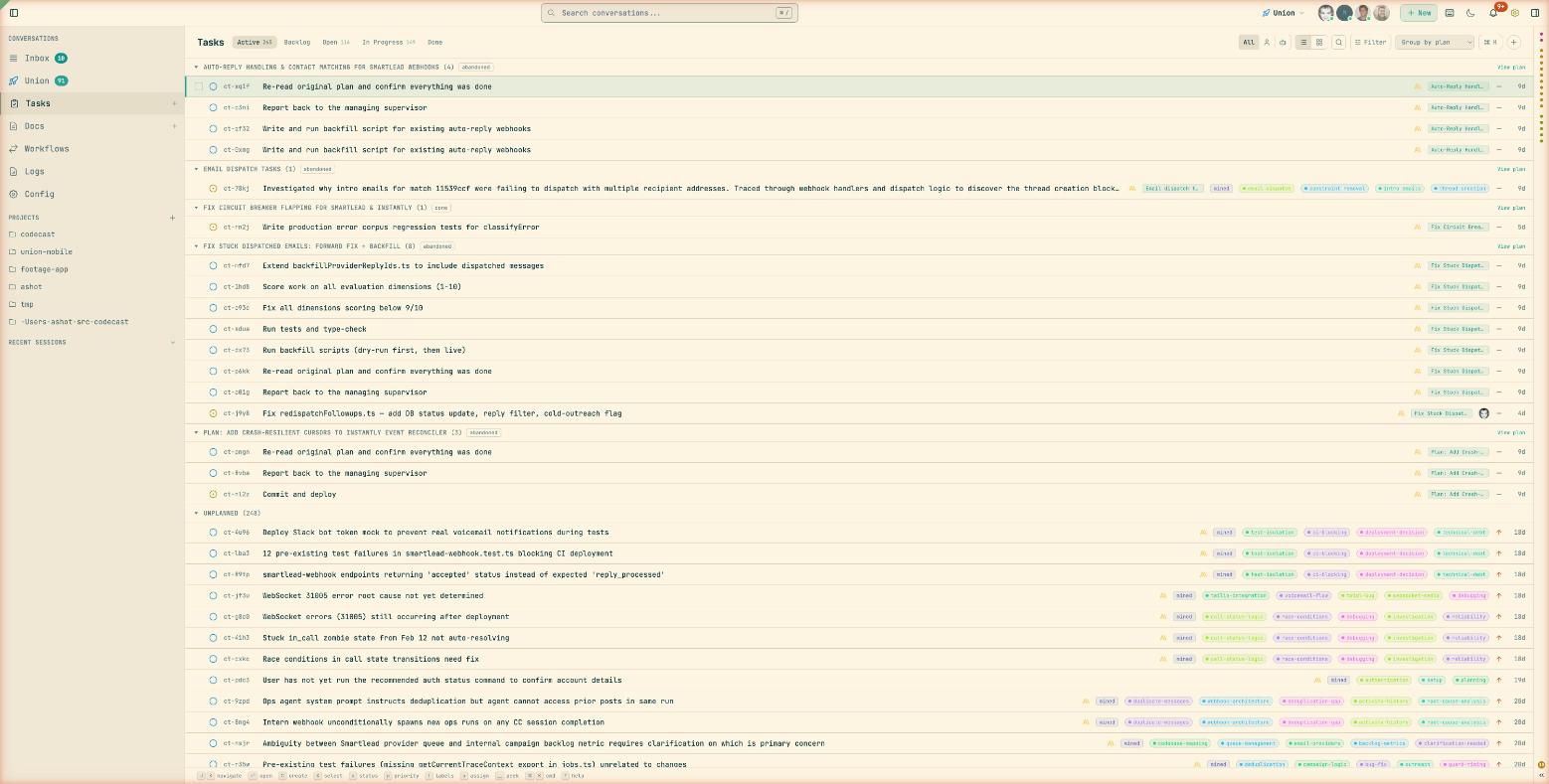Click the '+ New' button

coord(1419,13)
